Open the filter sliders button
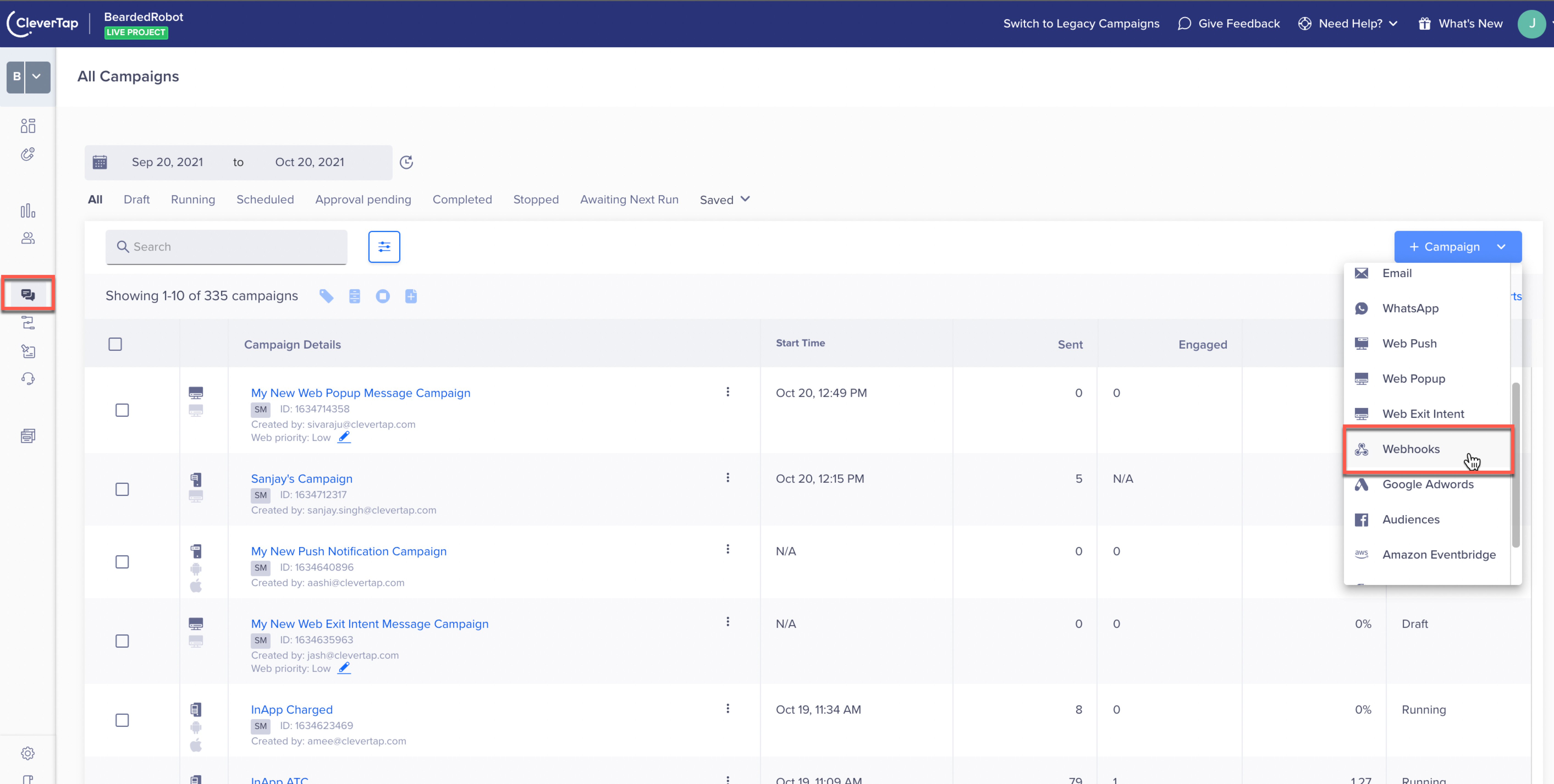1554x784 pixels. (384, 247)
